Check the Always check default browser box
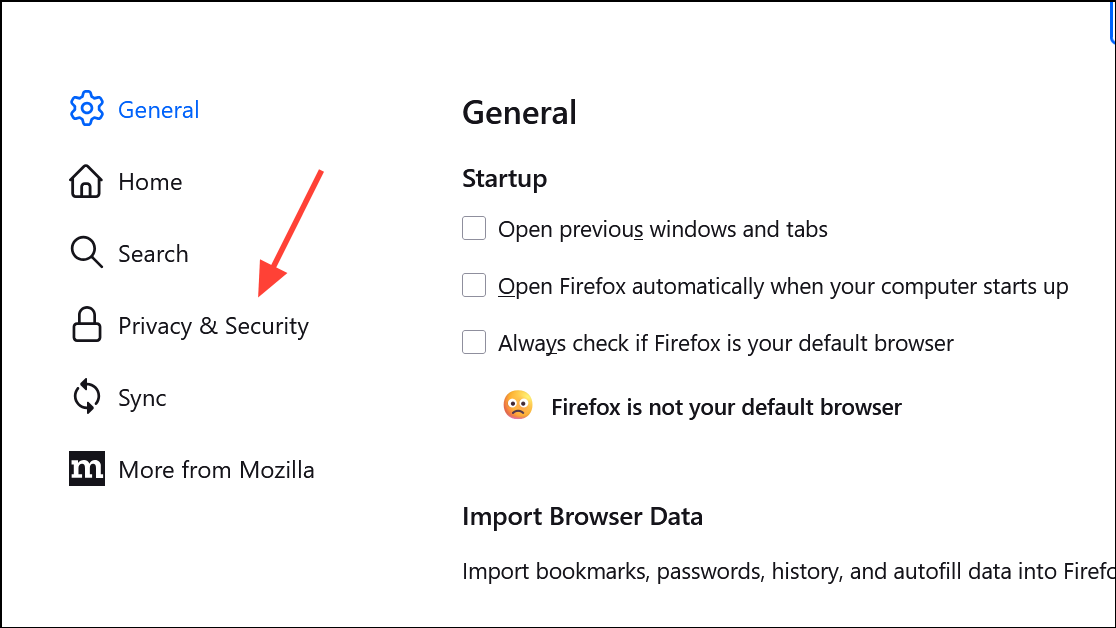 [474, 343]
